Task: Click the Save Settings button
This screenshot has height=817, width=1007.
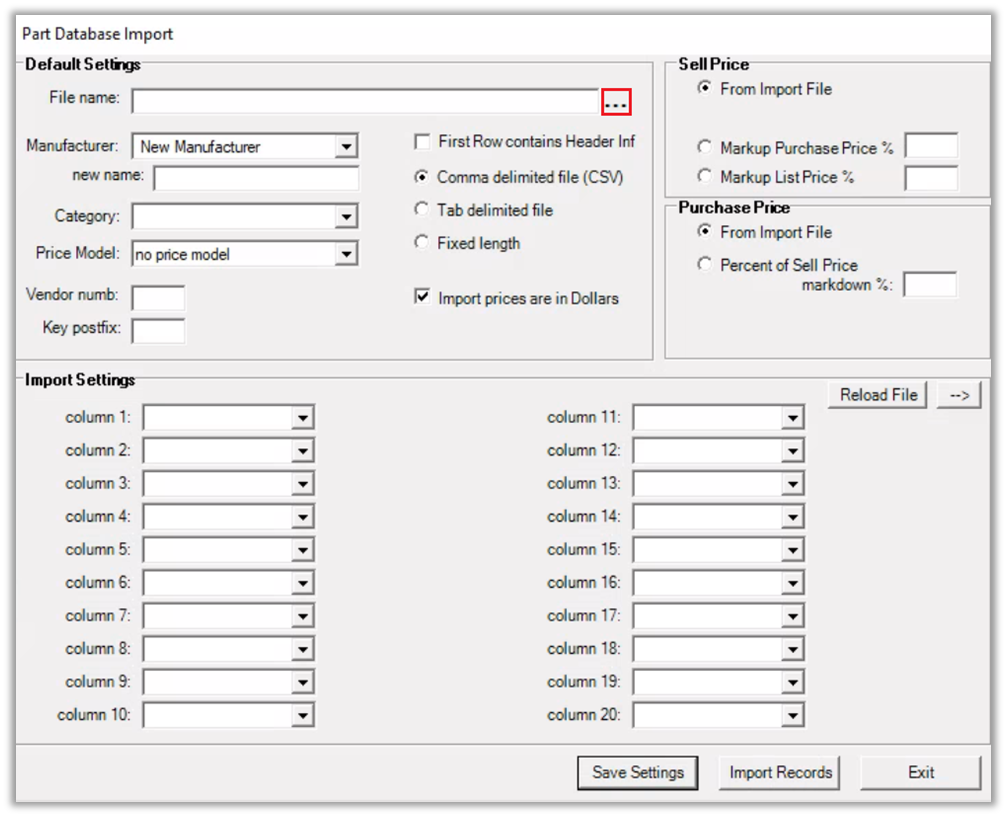Action: (638, 772)
